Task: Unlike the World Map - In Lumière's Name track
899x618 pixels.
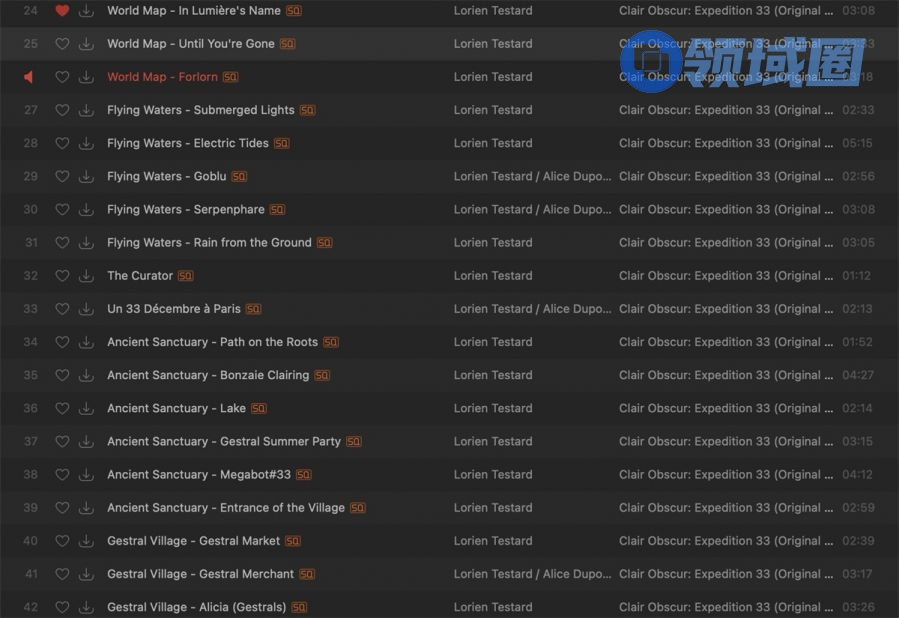Action: pos(62,11)
